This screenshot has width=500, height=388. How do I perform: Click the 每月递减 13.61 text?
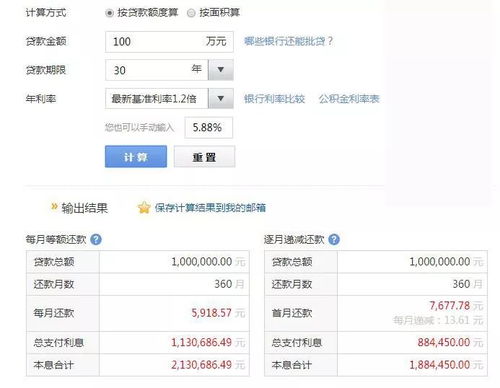click(x=438, y=320)
